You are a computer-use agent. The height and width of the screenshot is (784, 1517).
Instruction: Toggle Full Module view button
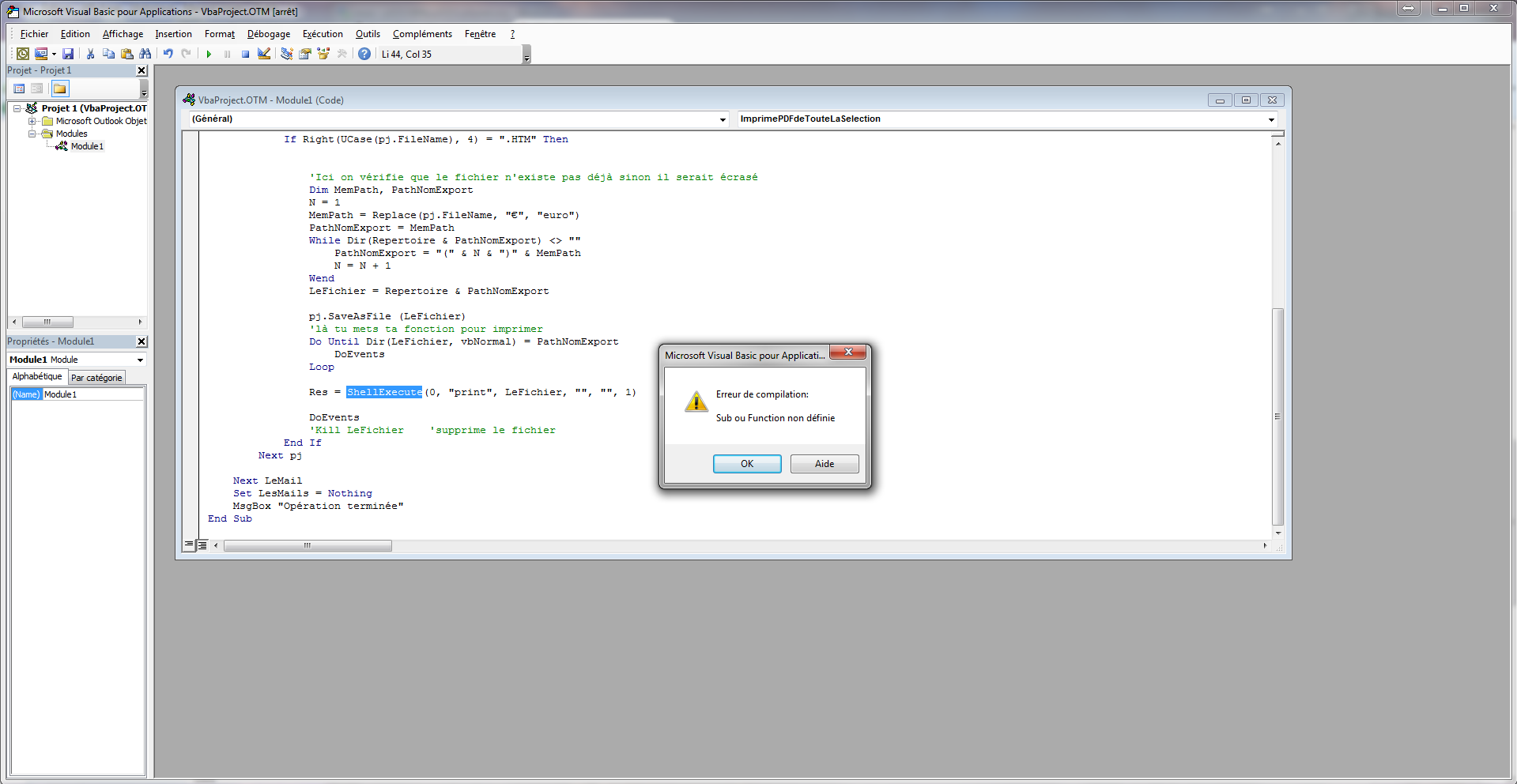[202, 545]
